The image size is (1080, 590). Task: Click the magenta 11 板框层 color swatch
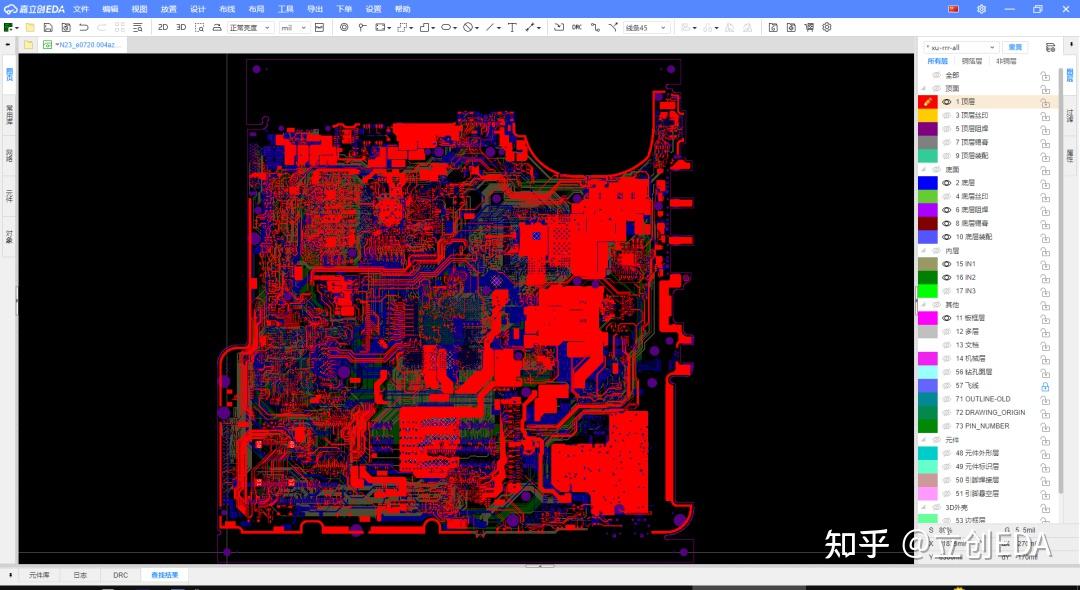point(928,318)
